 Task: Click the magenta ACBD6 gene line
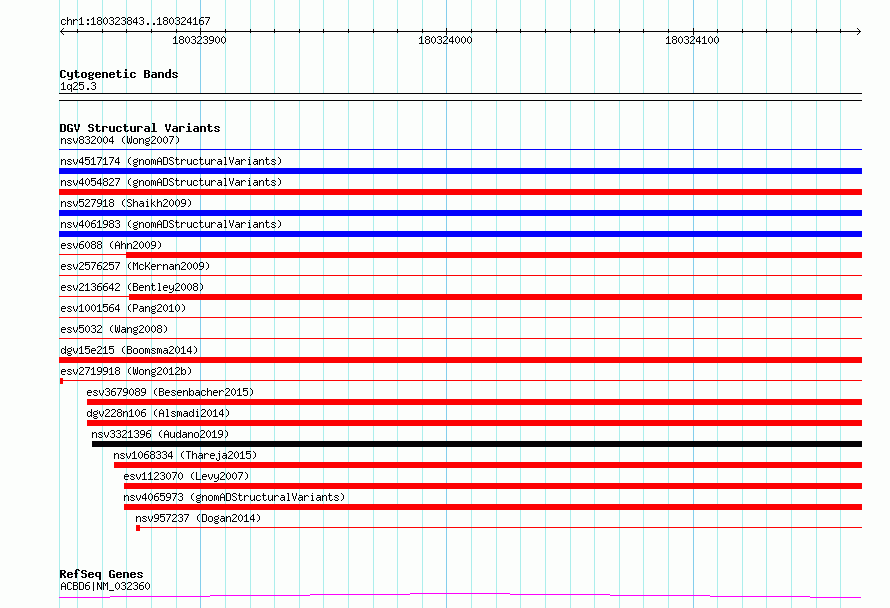click(460, 595)
